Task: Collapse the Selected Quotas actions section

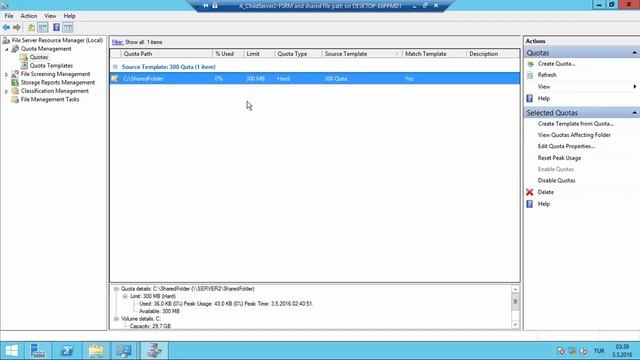Action: pyautogui.click(x=634, y=113)
